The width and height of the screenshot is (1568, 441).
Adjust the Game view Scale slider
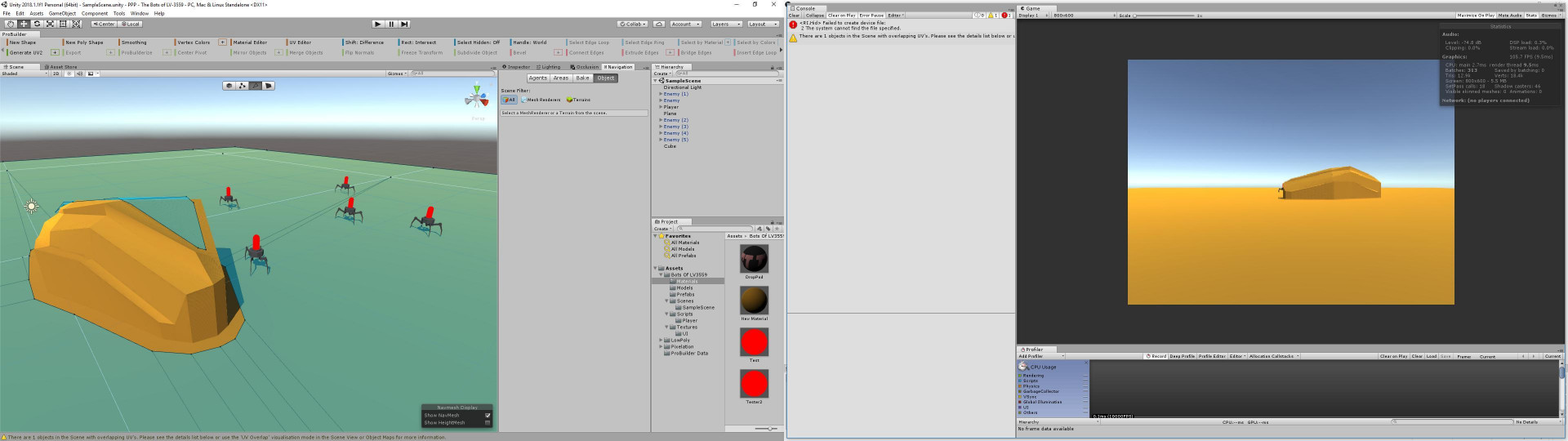coord(1165,16)
